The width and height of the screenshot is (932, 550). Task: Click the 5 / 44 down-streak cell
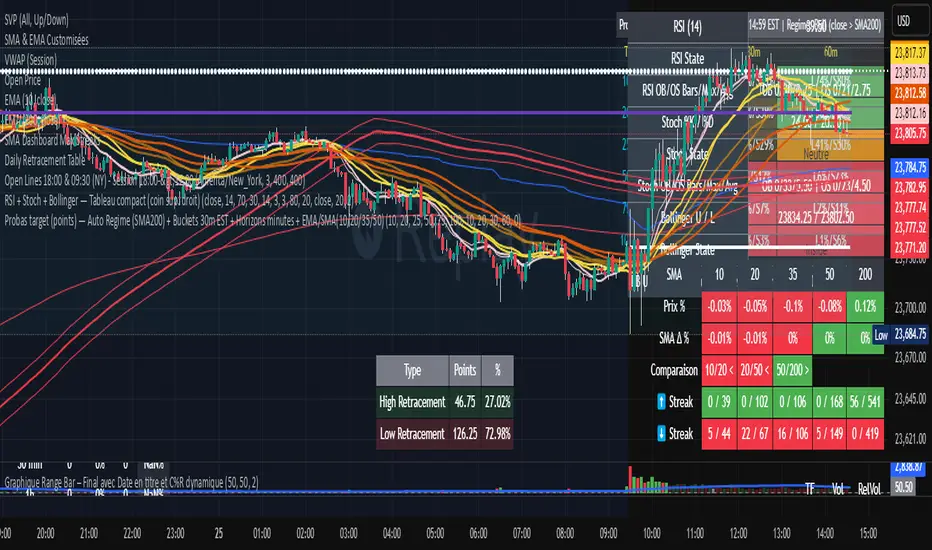[719, 433]
